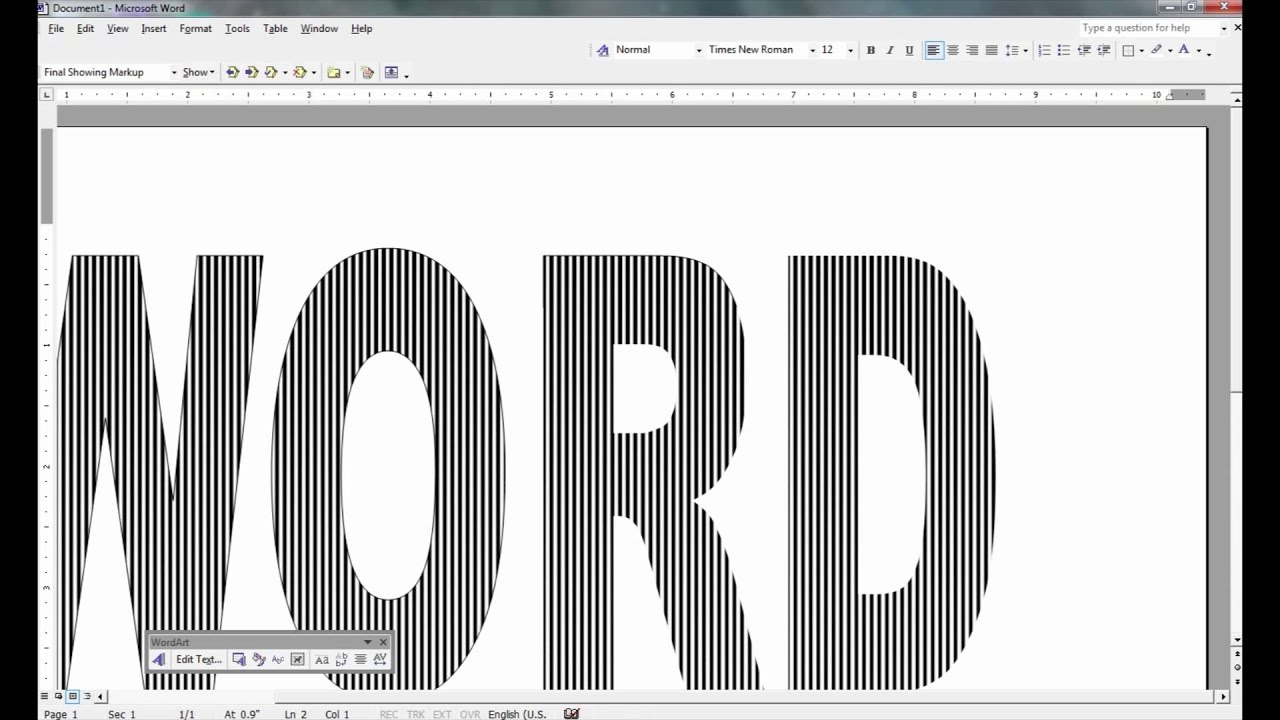Click the Numbering list icon
1280x720 pixels.
[1044, 50]
